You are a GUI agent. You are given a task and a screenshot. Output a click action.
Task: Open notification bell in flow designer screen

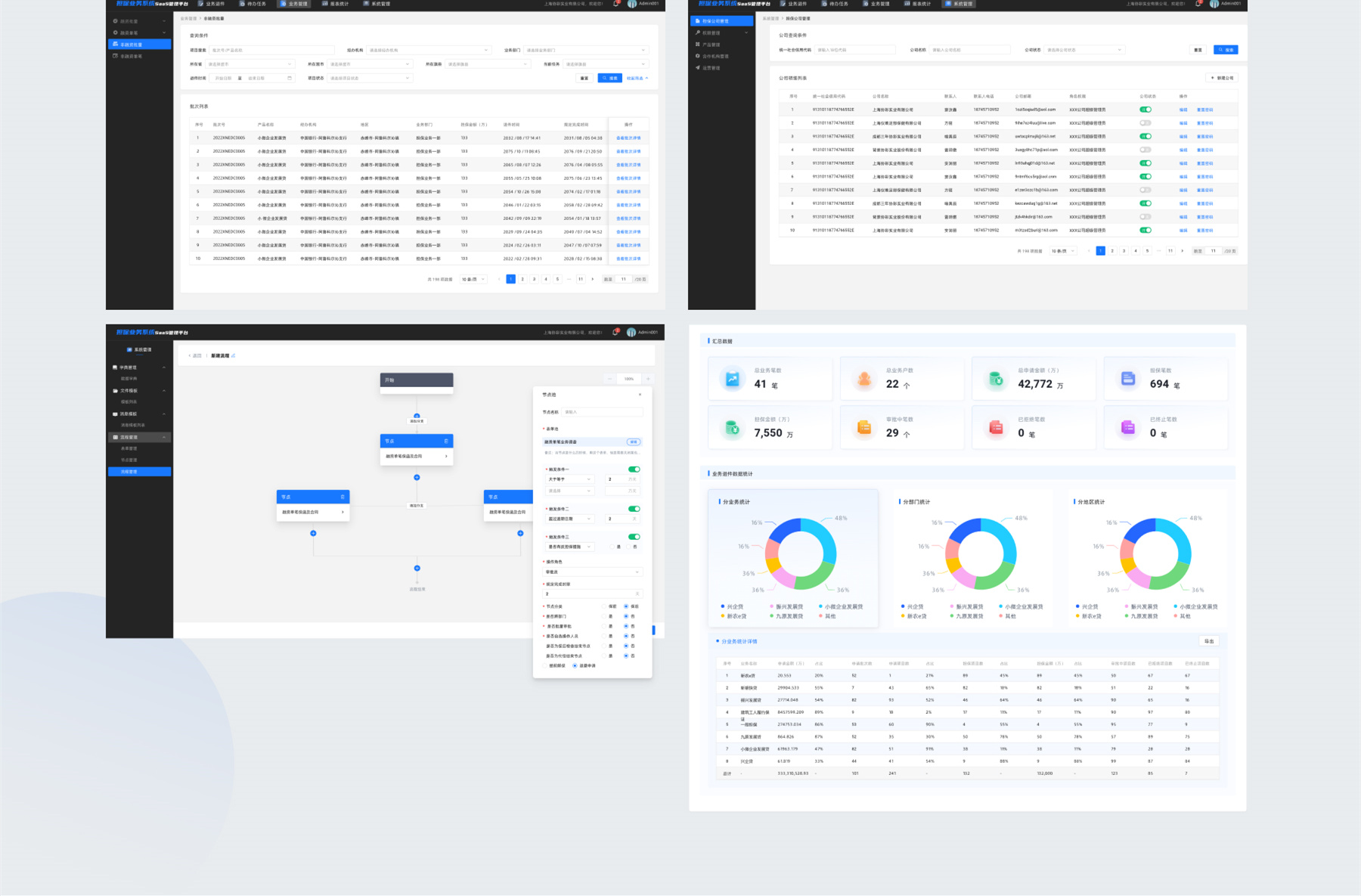click(616, 332)
